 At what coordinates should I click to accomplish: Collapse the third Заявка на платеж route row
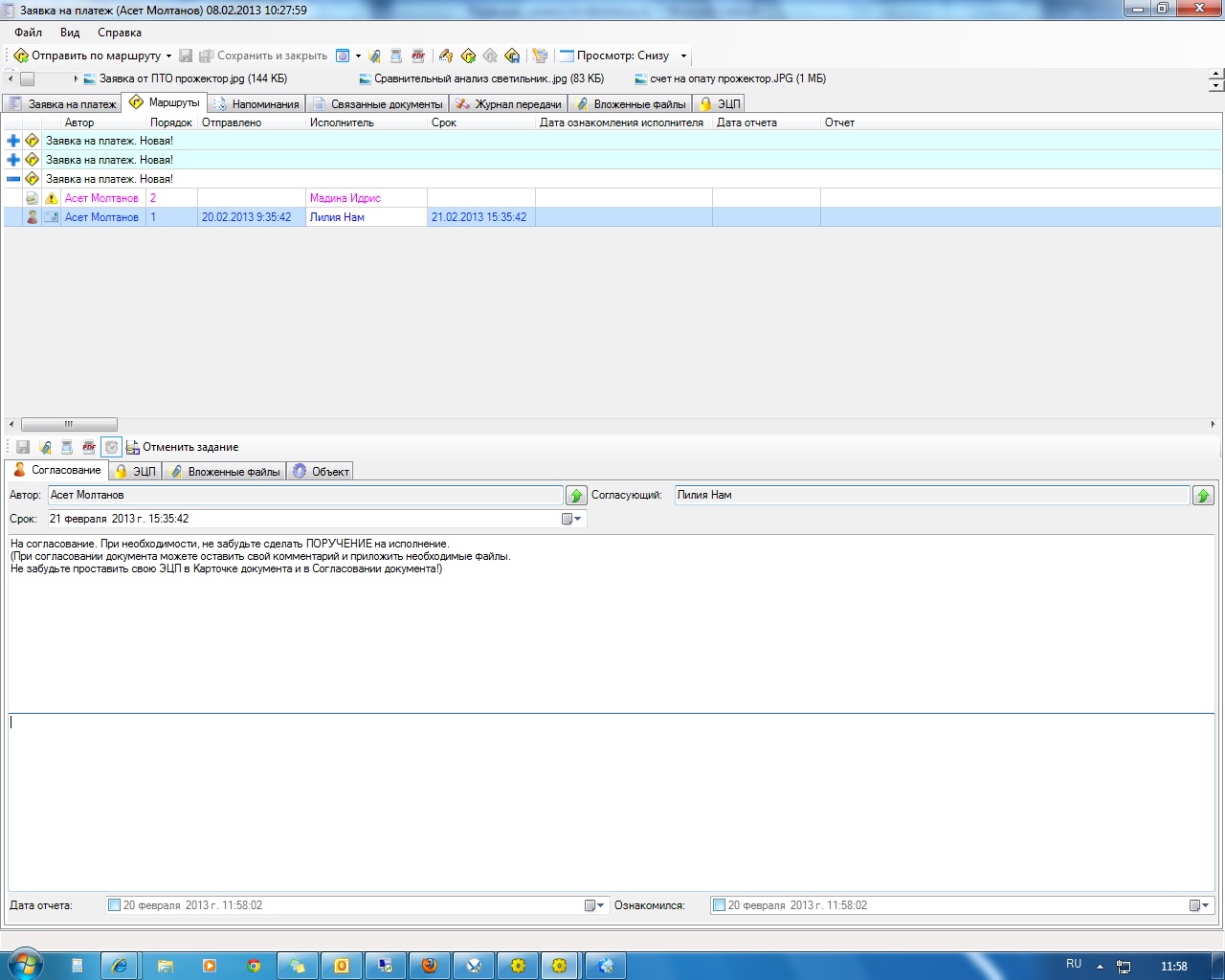[x=13, y=179]
